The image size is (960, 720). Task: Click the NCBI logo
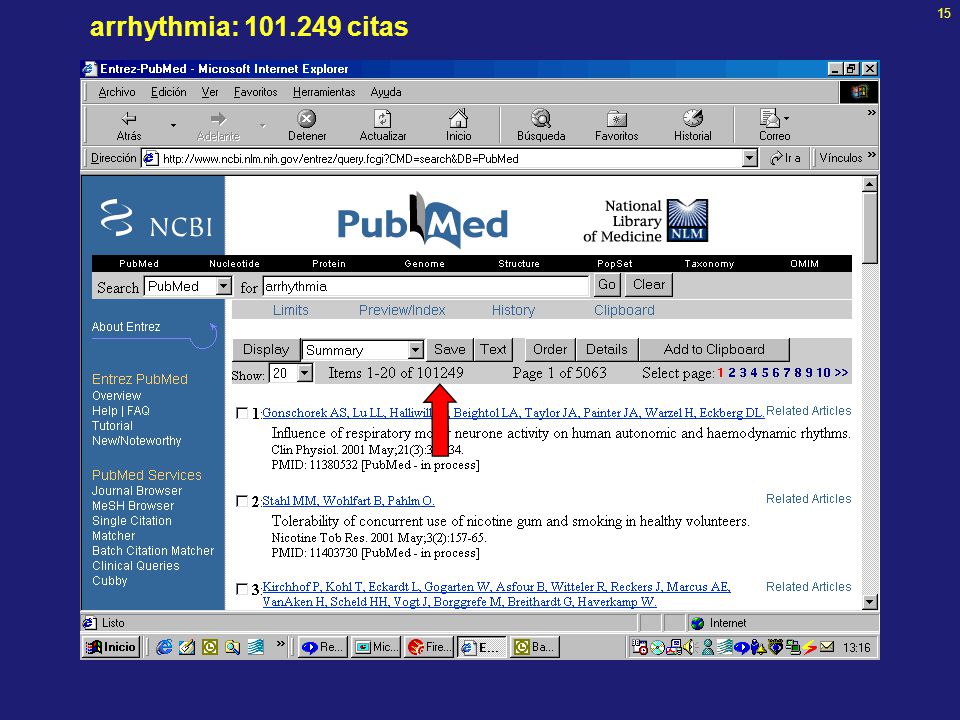coord(157,219)
